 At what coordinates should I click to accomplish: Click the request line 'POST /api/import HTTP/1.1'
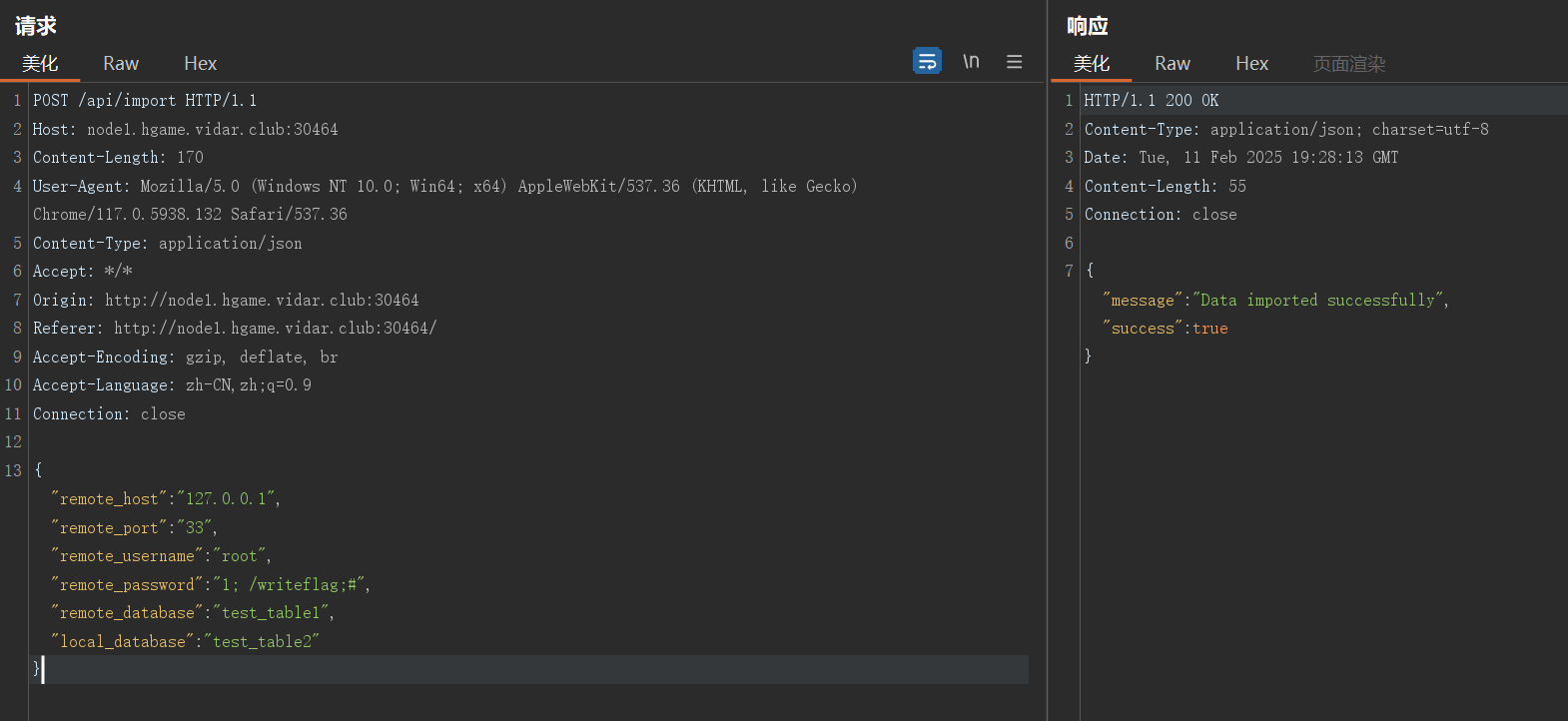tap(145, 100)
